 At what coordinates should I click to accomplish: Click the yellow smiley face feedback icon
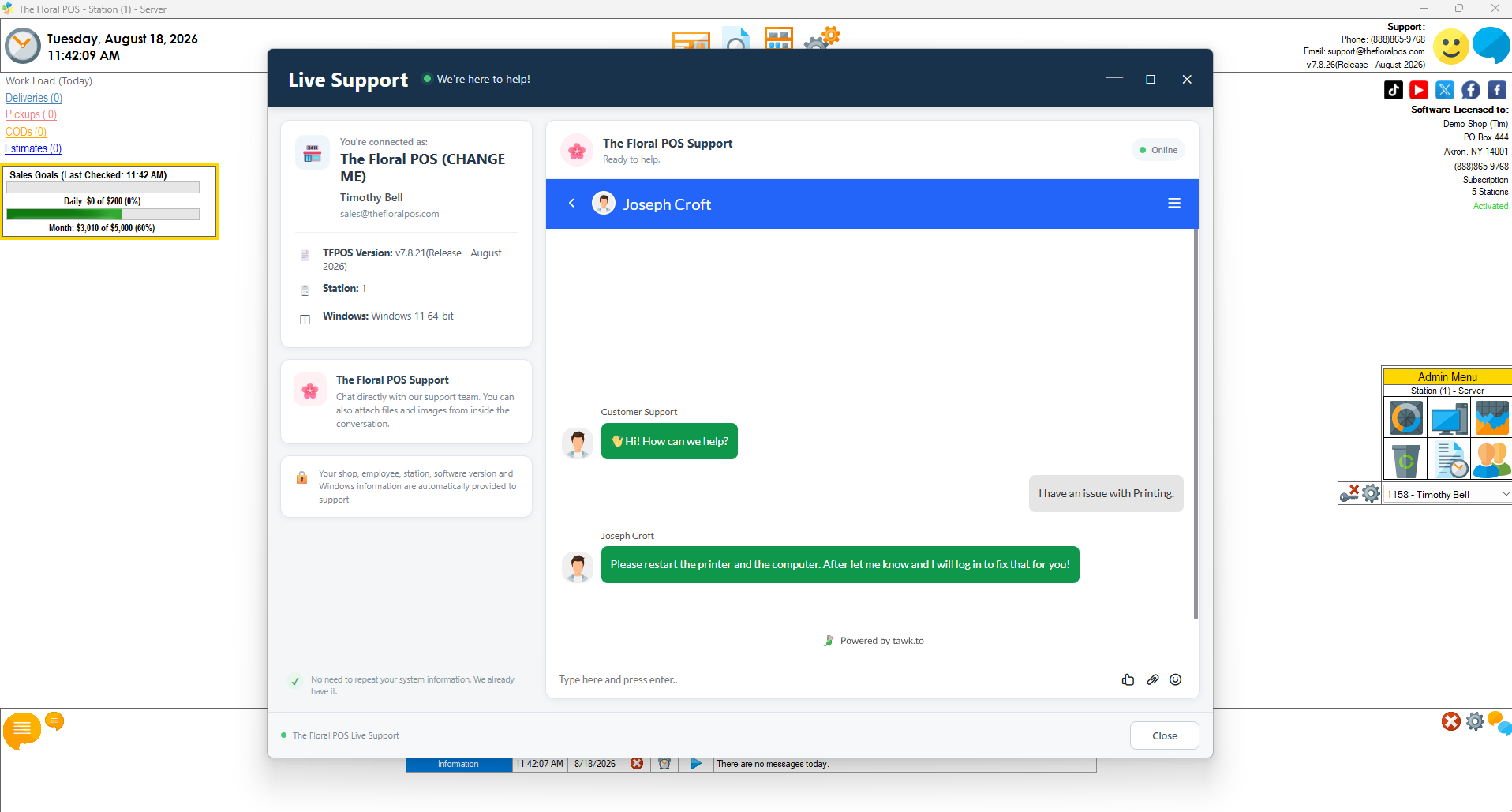(1450, 47)
